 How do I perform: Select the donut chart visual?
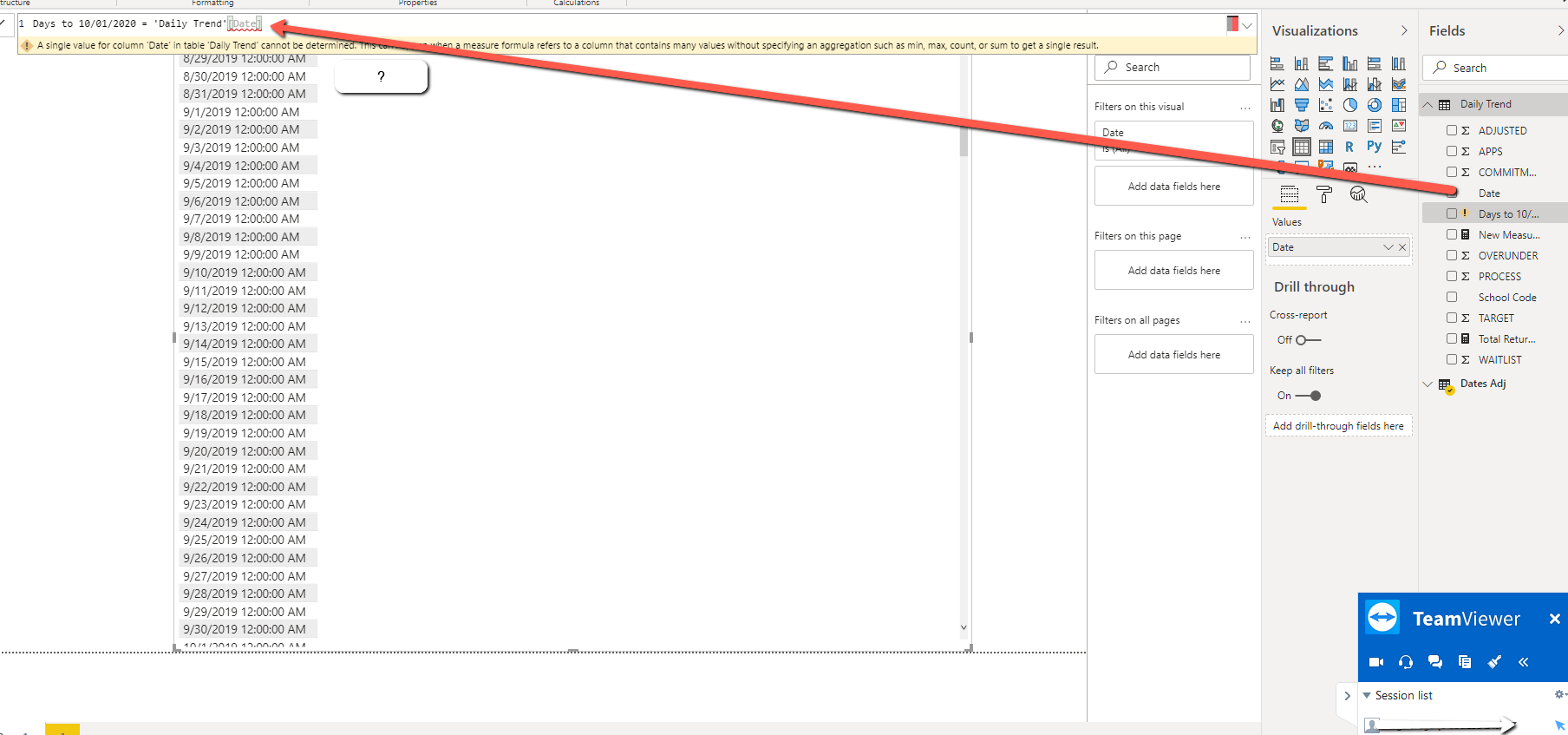[x=1375, y=105]
